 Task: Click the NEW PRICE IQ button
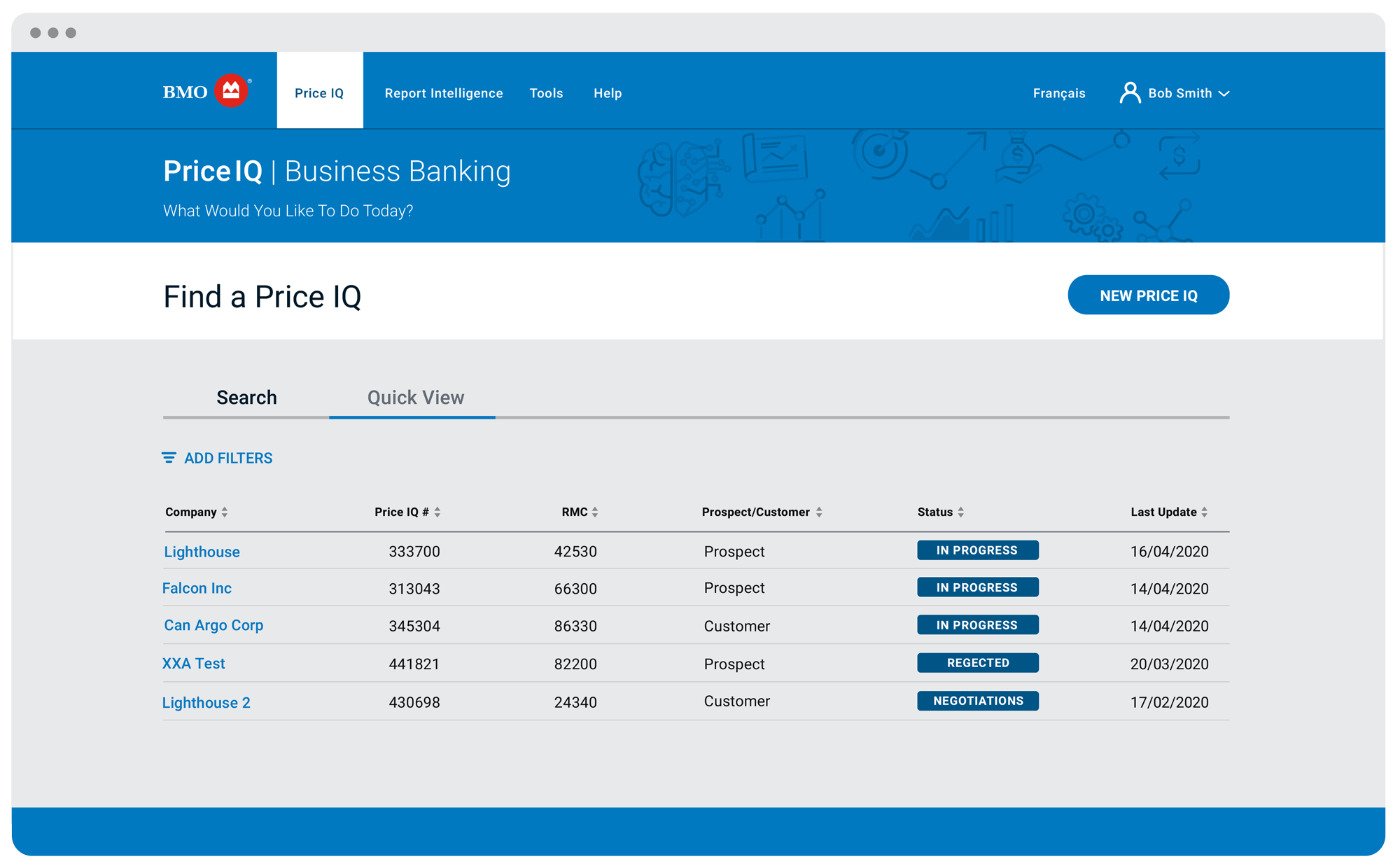tap(1148, 295)
